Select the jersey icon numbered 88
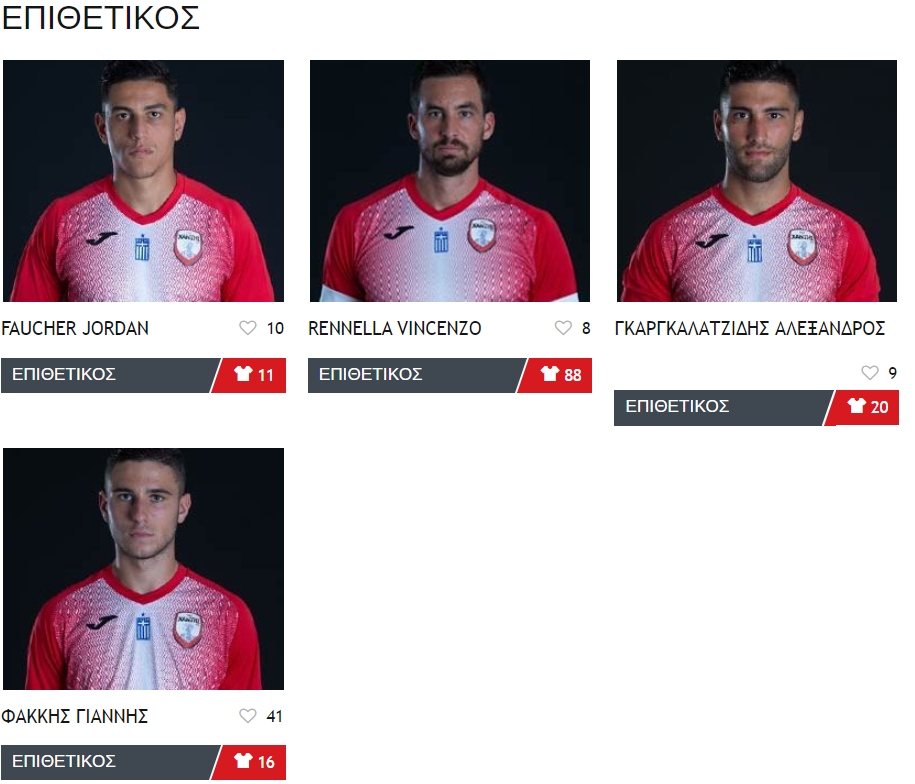The height and width of the screenshot is (784, 915). (550, 373)
